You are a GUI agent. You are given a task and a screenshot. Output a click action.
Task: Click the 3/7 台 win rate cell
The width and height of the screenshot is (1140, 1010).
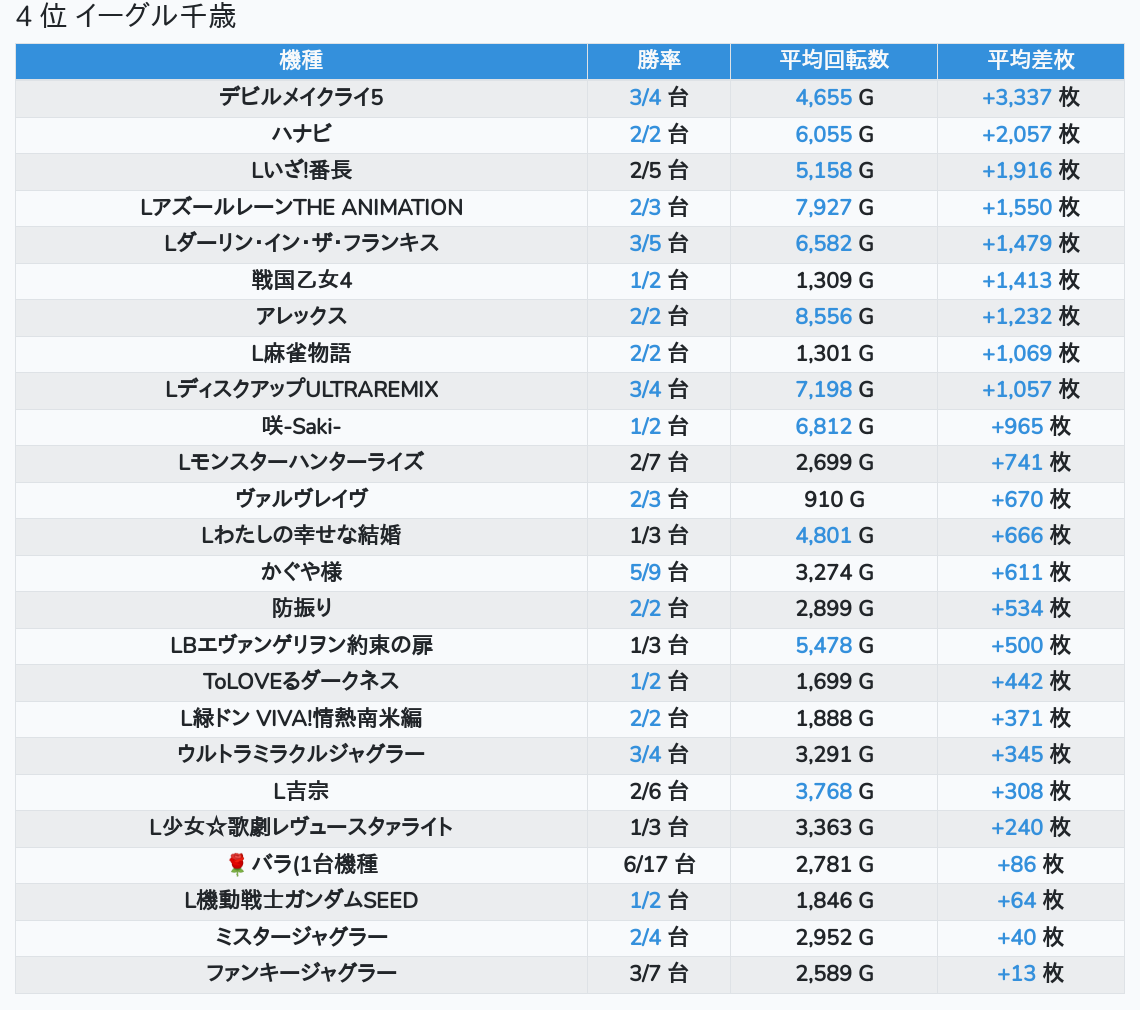tap(659, 973)
